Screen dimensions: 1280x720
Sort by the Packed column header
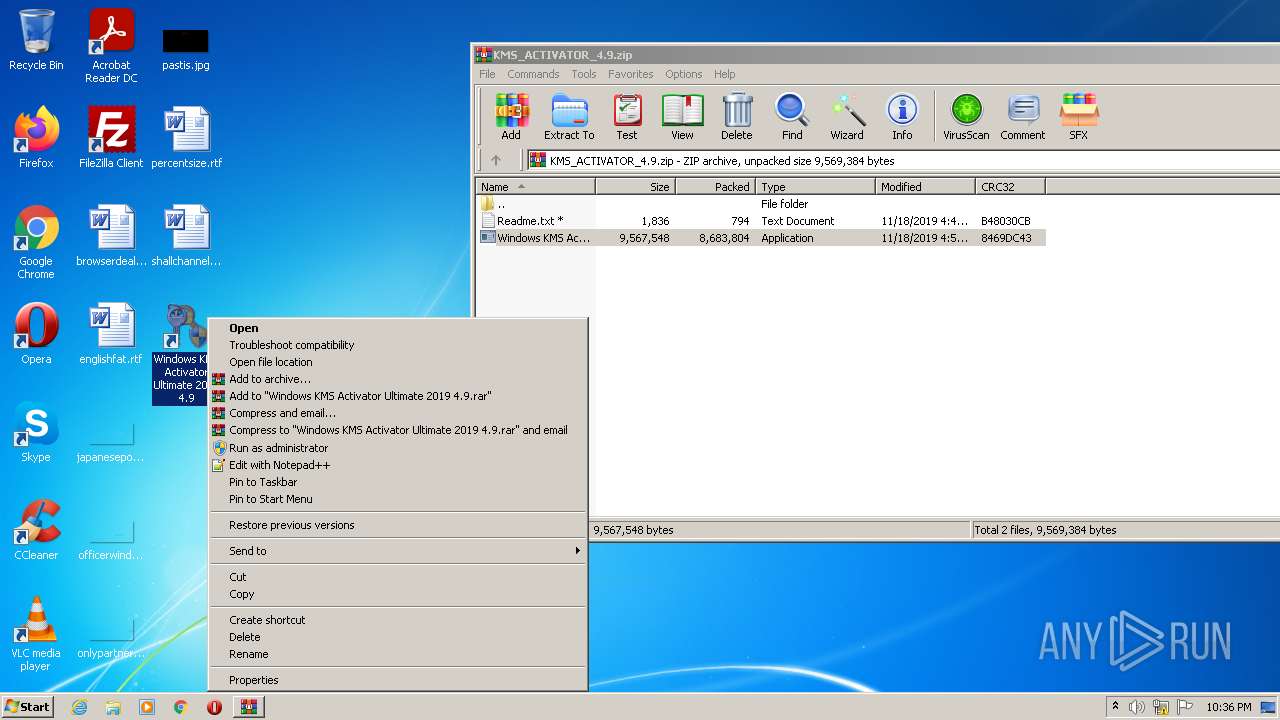pyautogui.click(x=716, y=187)
